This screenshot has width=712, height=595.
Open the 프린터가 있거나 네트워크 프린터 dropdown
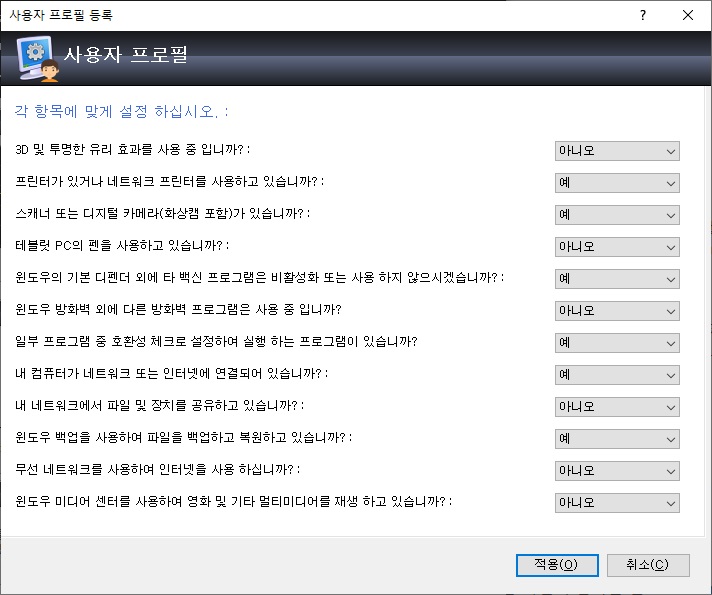pos(617,183)
